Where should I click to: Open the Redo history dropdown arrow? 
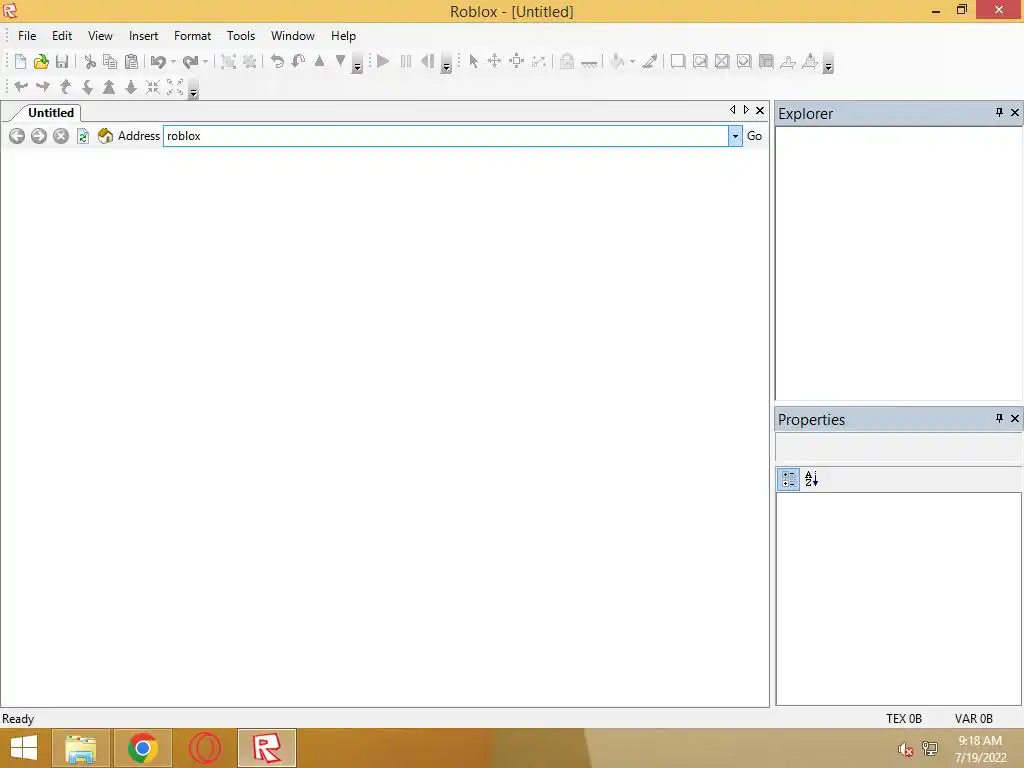205,61
